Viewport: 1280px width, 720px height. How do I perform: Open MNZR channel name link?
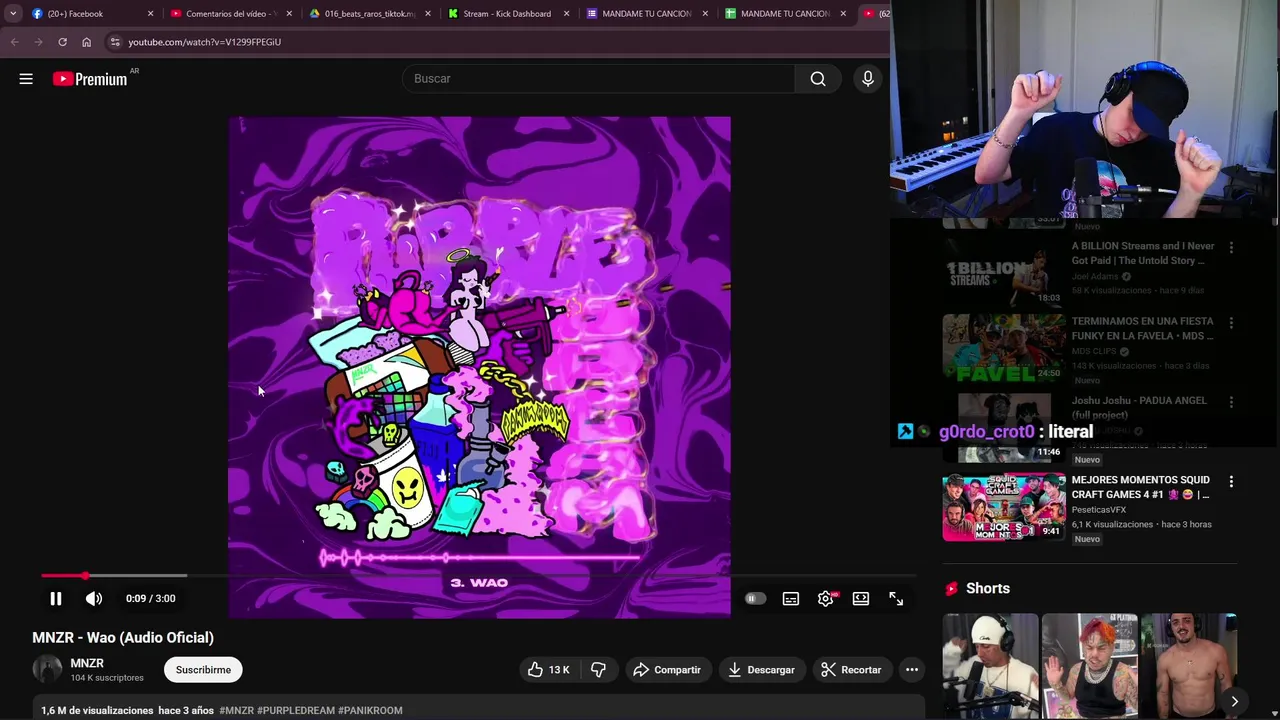87,663
